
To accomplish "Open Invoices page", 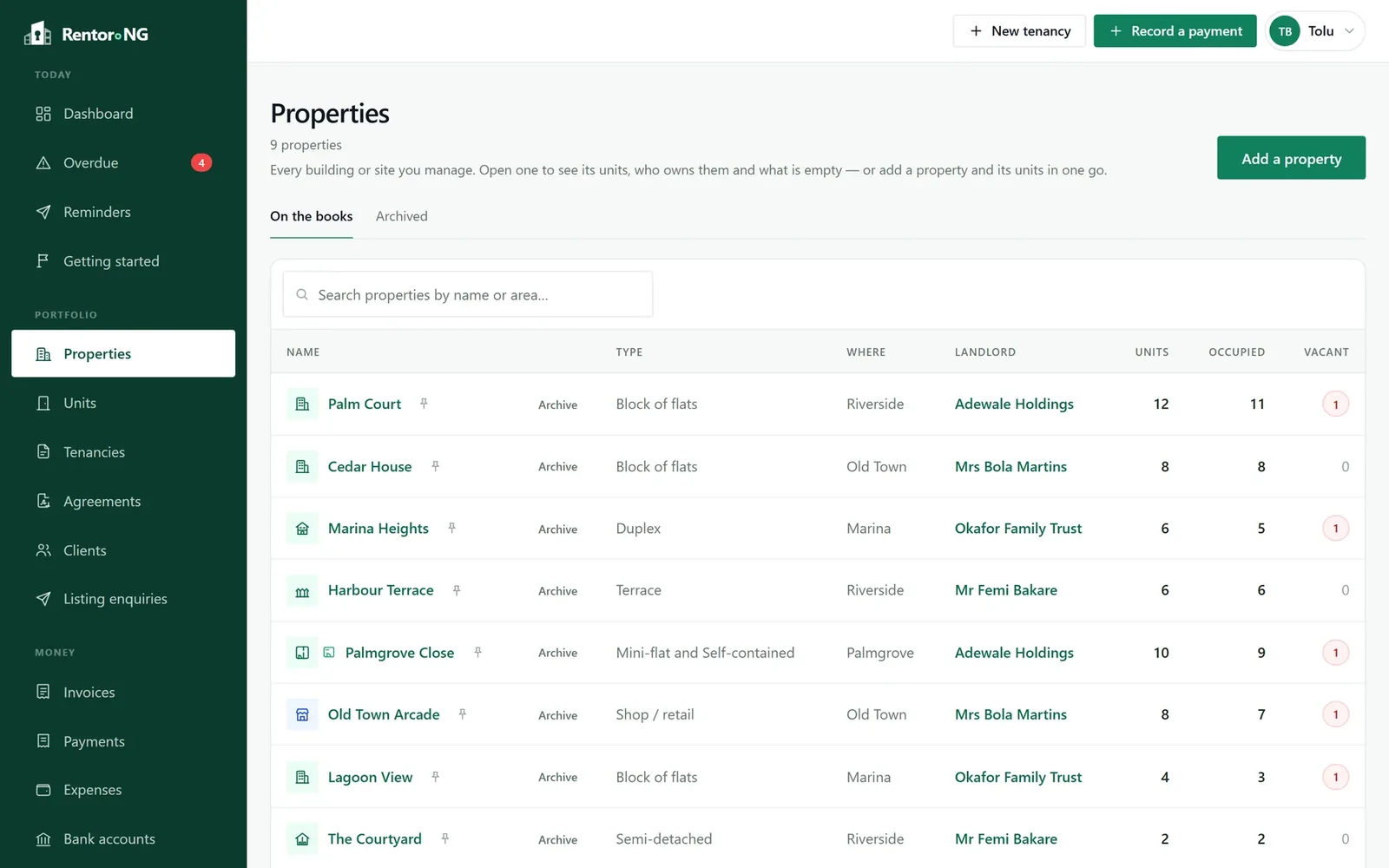I will 123,692.
